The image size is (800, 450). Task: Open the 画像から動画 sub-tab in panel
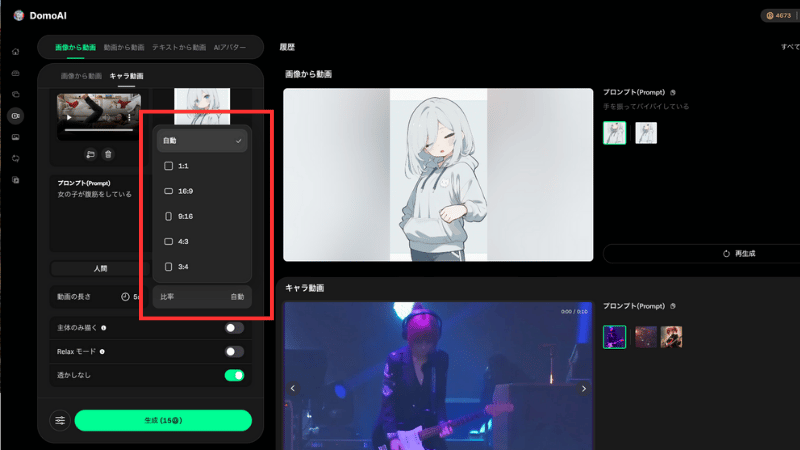coord(81,76)
